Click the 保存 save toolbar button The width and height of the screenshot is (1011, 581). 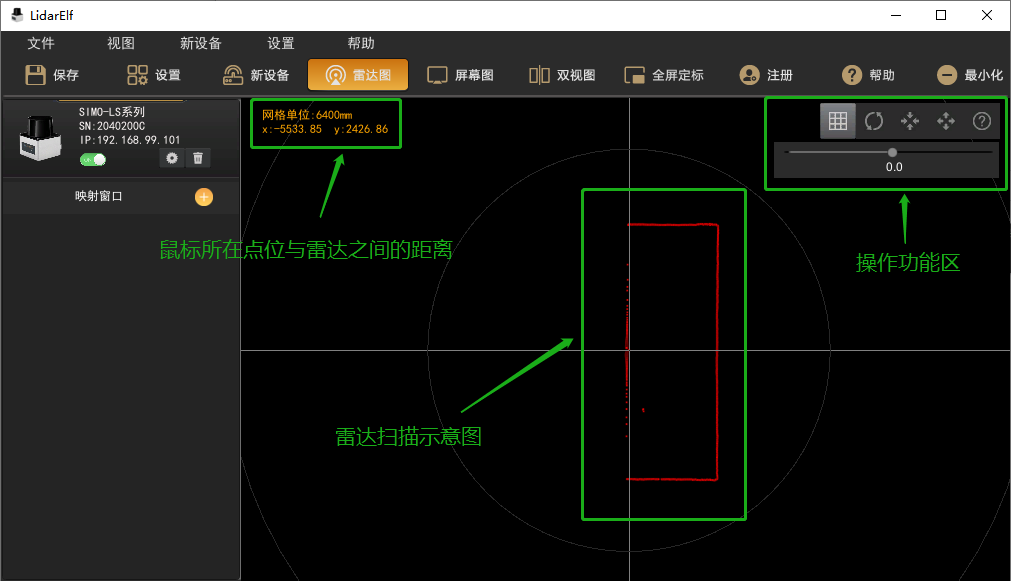coord(52,75)
